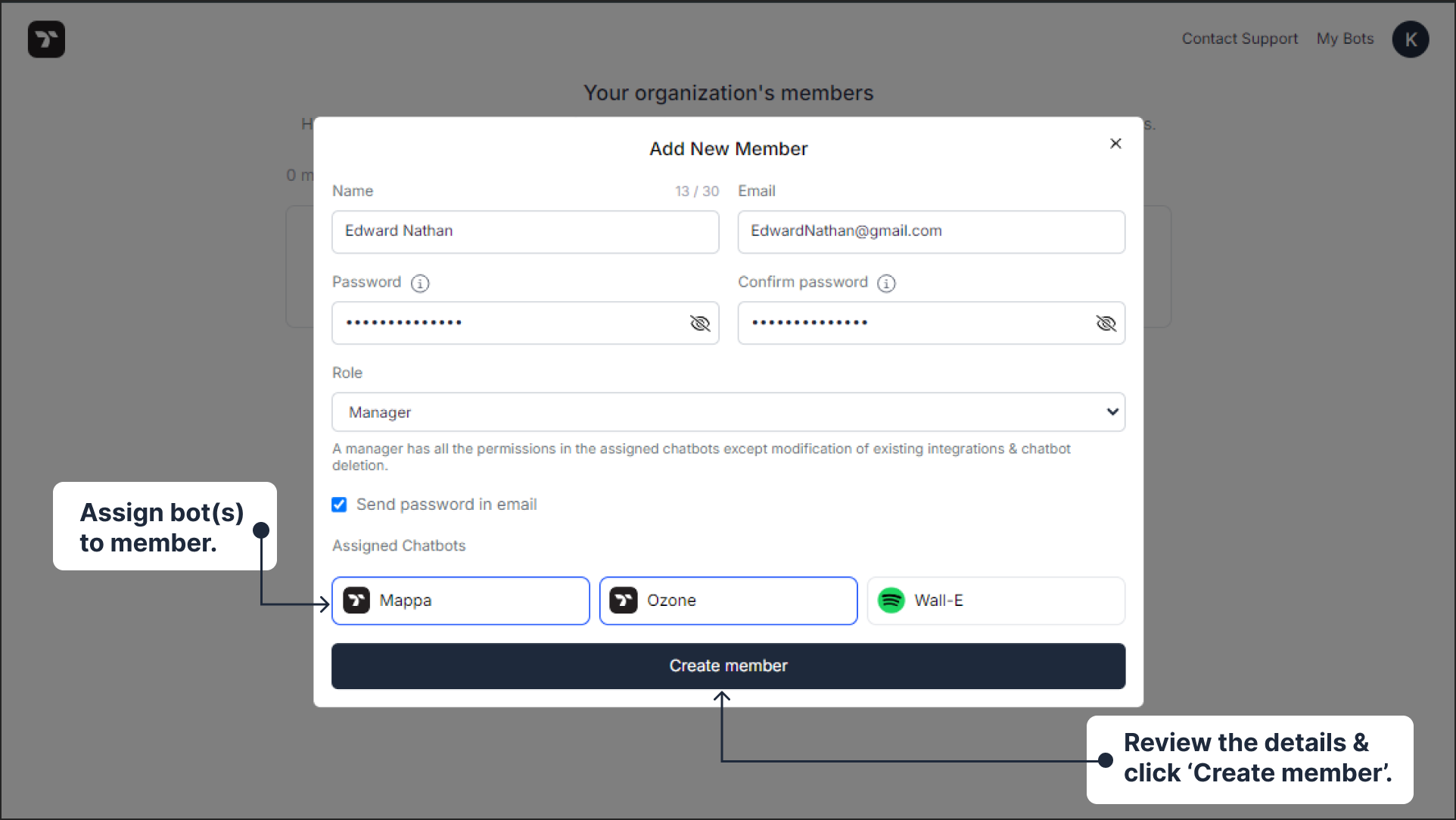This screenshot has height=820, width=1456.
Task: Click the info icon next to Password
Action: 420,282
